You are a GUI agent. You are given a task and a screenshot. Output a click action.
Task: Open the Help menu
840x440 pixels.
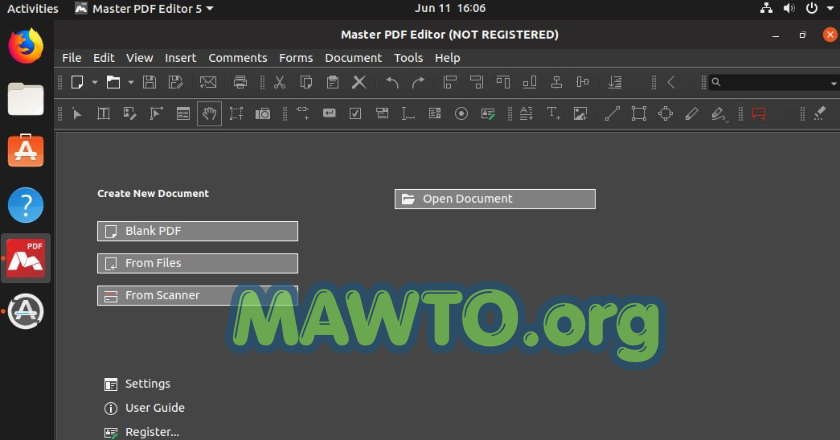[447, 58]
